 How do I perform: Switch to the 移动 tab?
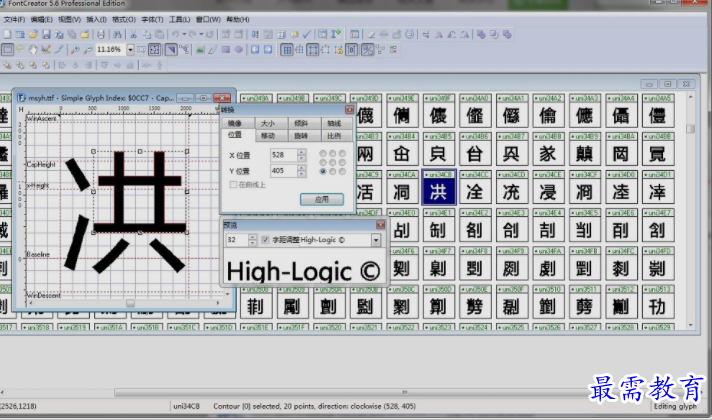(272, 136)
